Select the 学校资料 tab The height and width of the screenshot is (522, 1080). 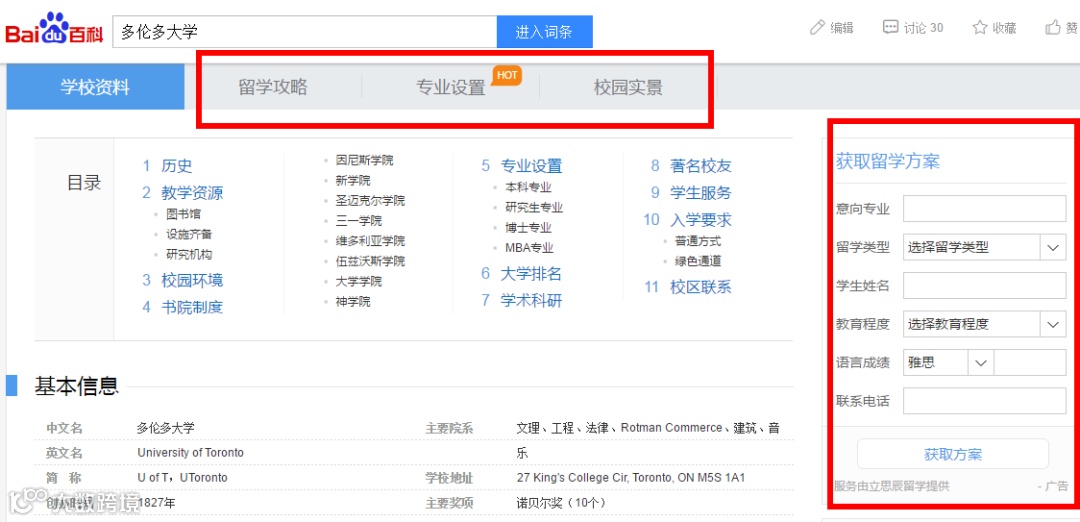pyautogui.click(x=95, y=87)
